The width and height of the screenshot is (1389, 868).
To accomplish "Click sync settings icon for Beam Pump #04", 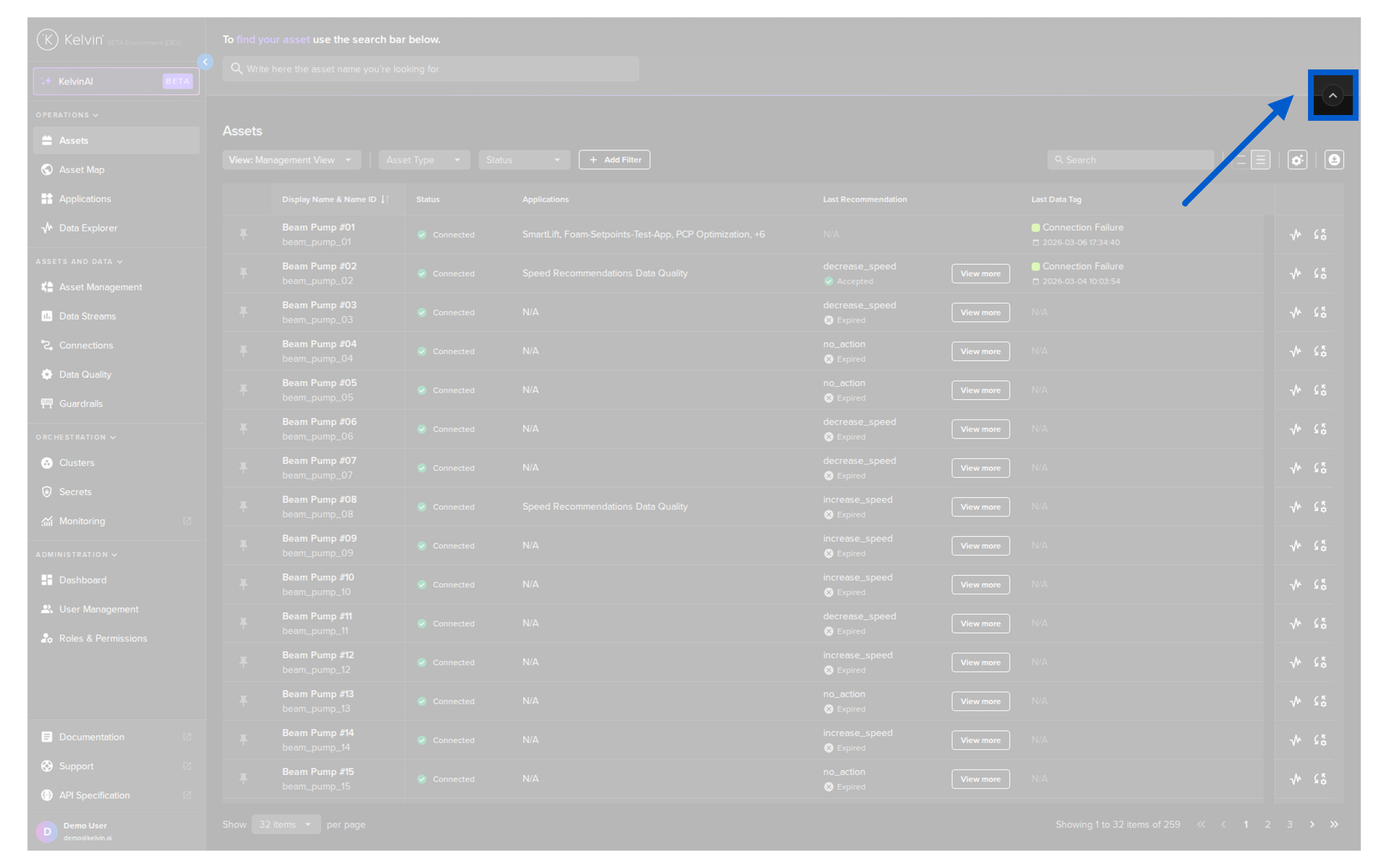I will [x=1320, y=352].
